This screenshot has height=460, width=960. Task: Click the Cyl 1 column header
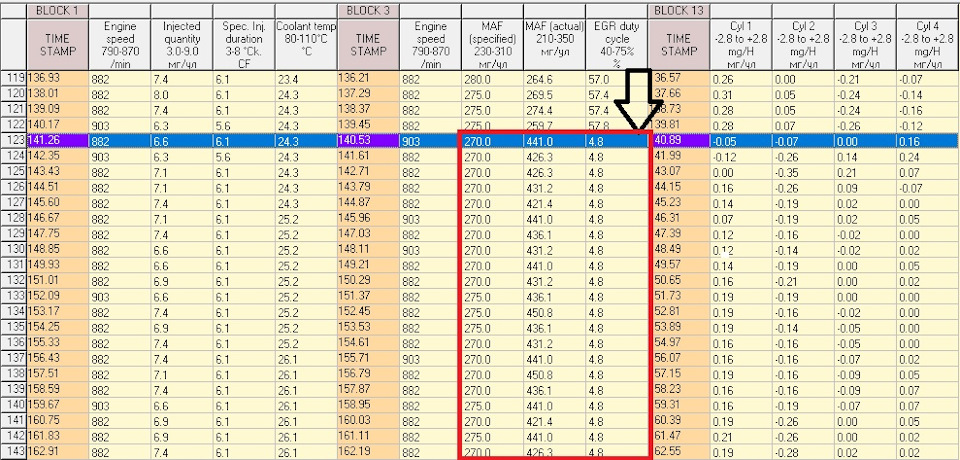pos(741,45)
